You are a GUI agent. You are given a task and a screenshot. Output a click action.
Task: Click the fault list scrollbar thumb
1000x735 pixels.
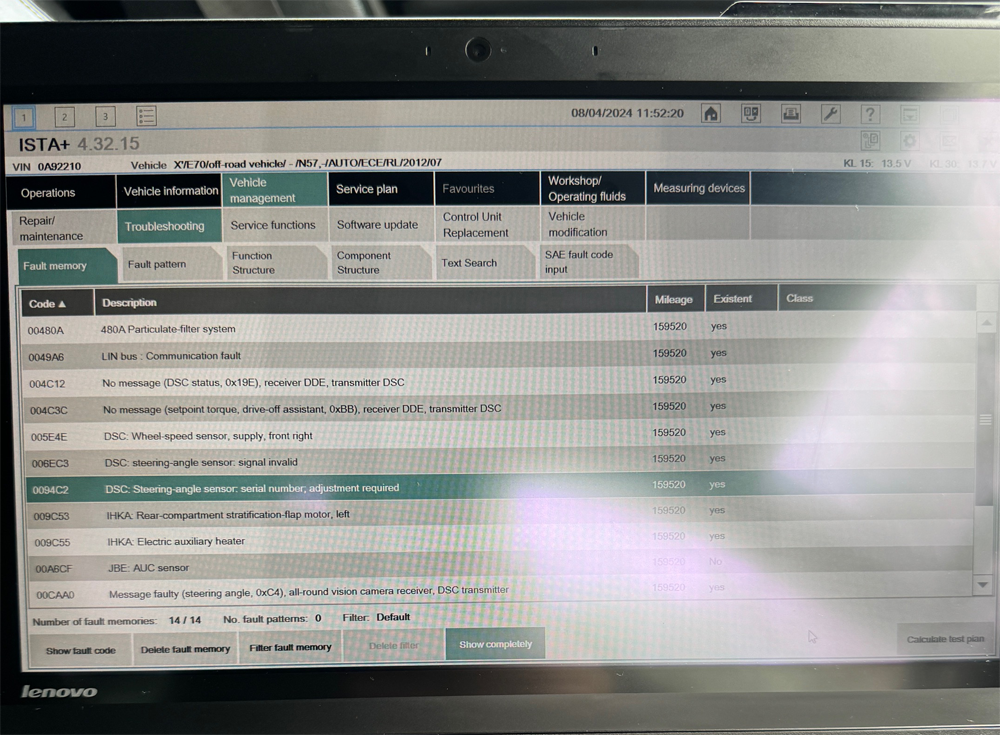pos(985,419)
